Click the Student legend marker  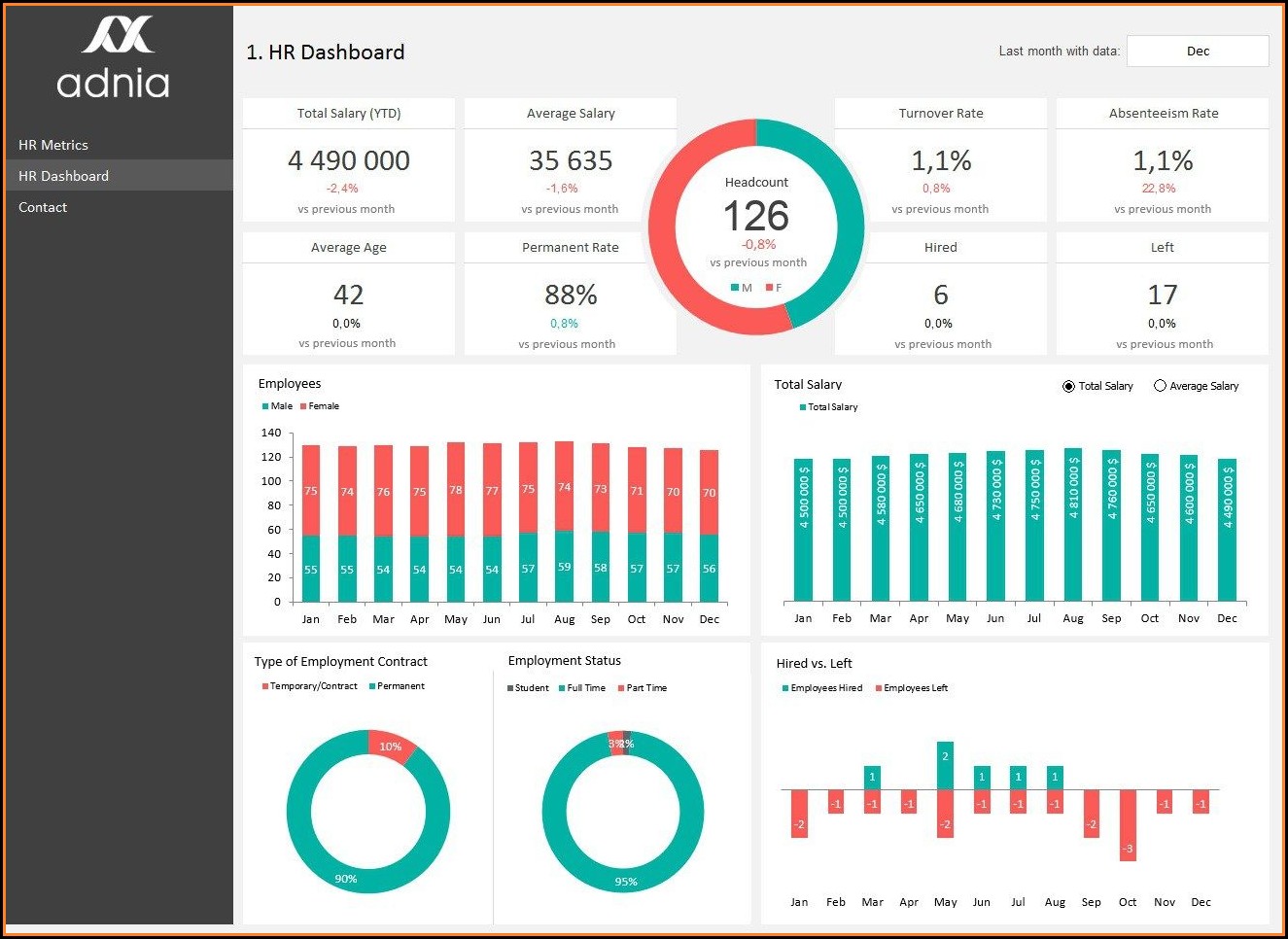(510, 688)
